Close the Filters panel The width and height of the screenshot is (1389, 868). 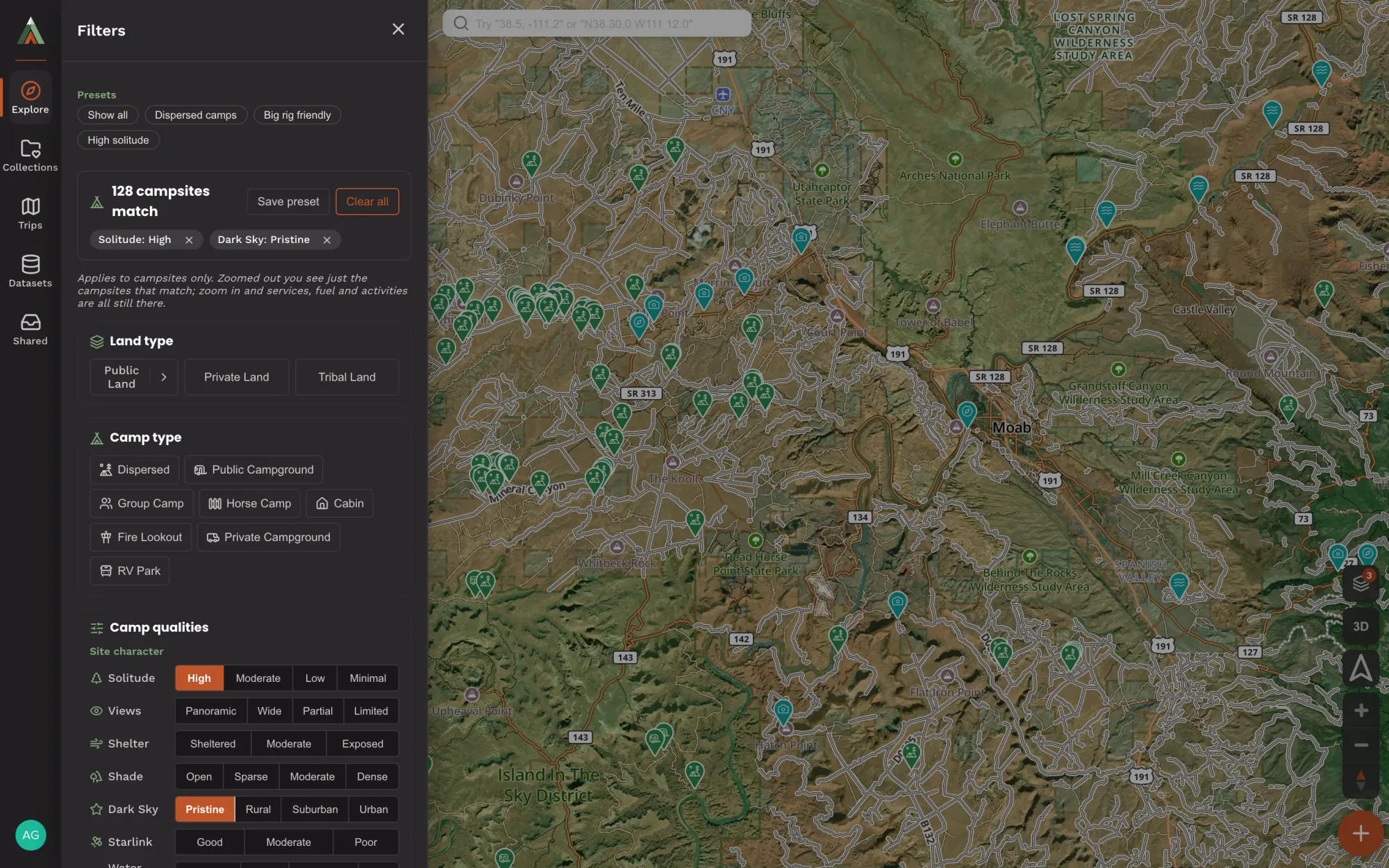[x=398, y=29]
